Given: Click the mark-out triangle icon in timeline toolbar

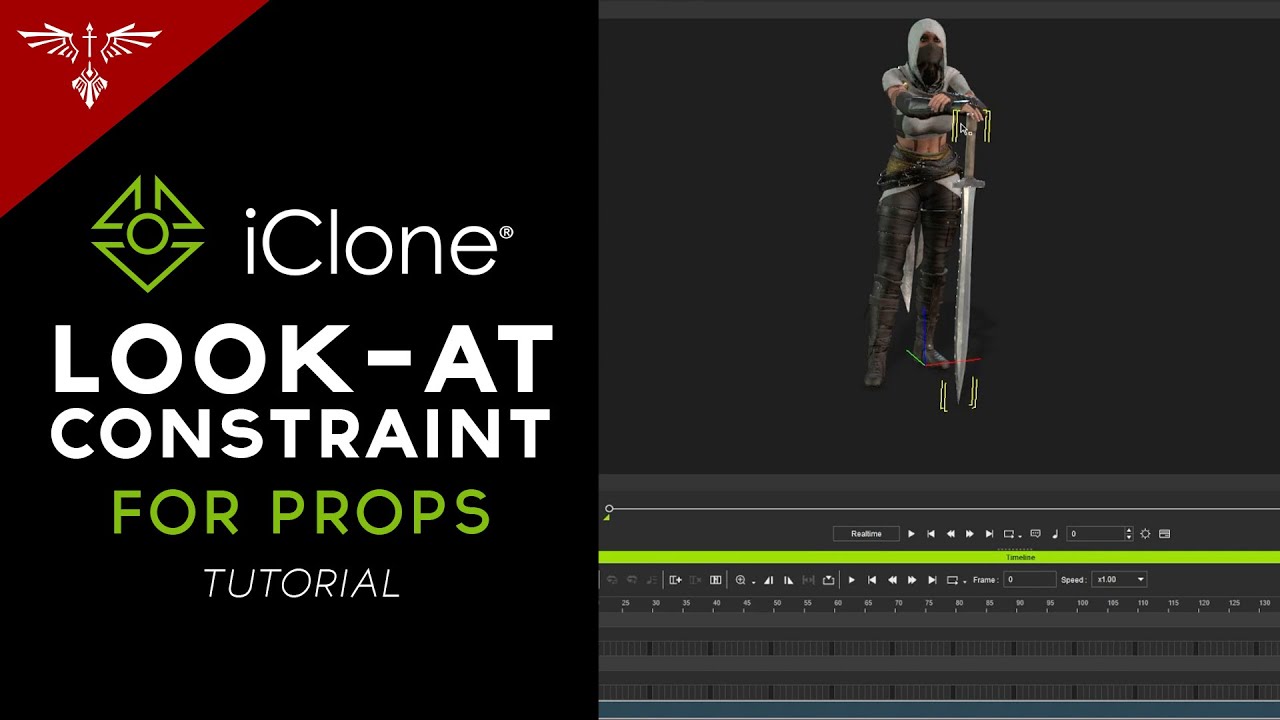Looking at the screenshot, I should pyautogui.click(x=788, y=580).
